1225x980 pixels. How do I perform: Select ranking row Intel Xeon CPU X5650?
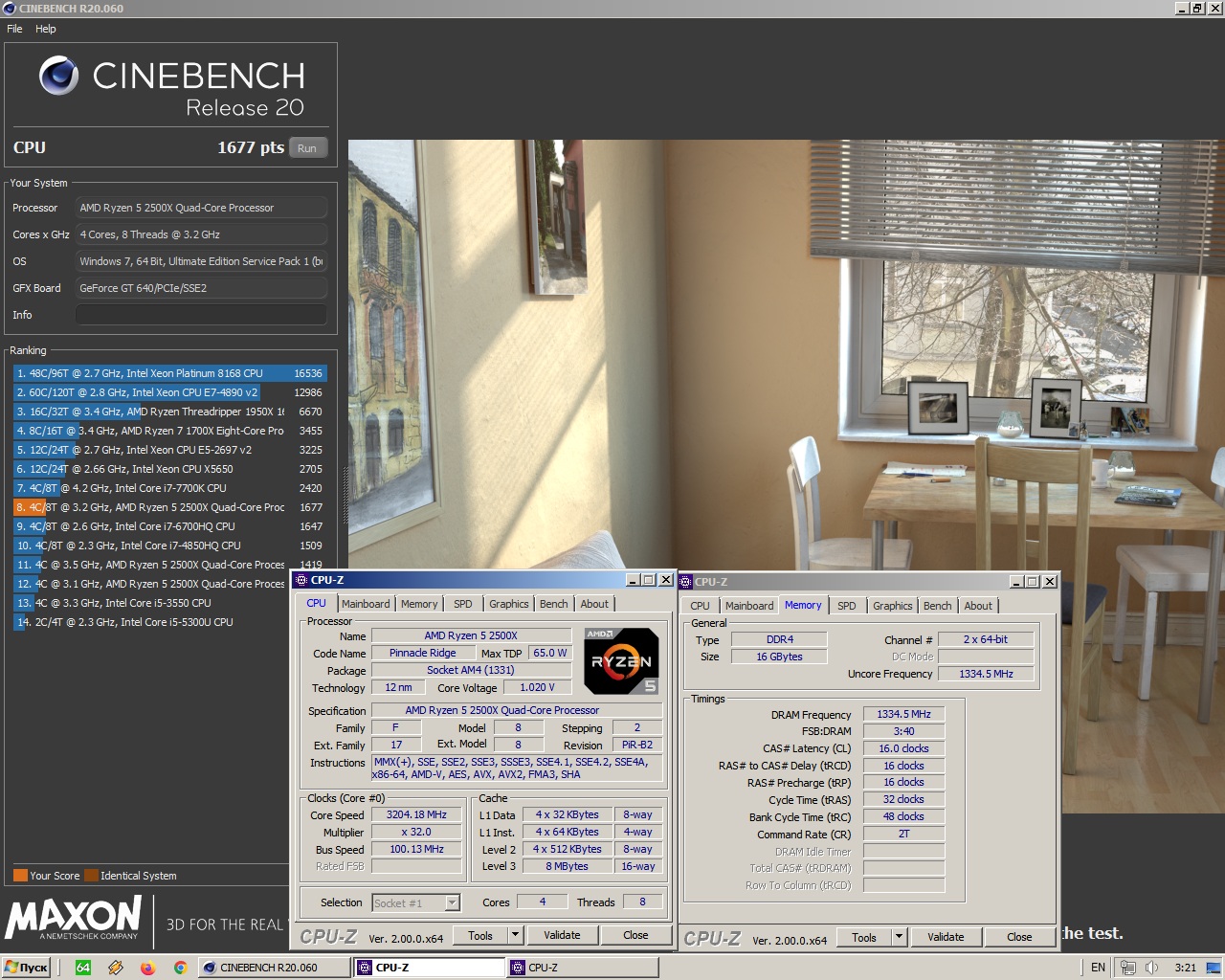[169, 469]
